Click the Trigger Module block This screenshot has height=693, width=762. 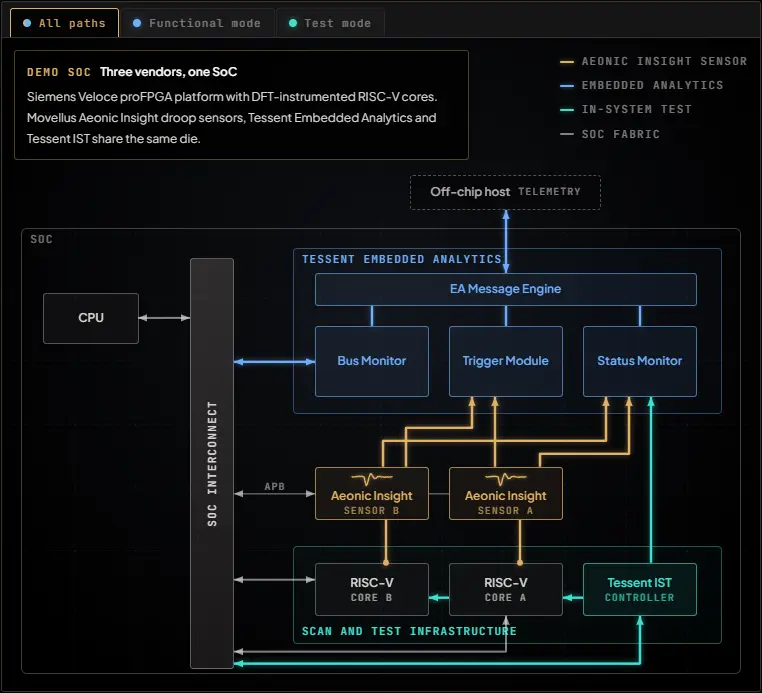pos(506,361)
